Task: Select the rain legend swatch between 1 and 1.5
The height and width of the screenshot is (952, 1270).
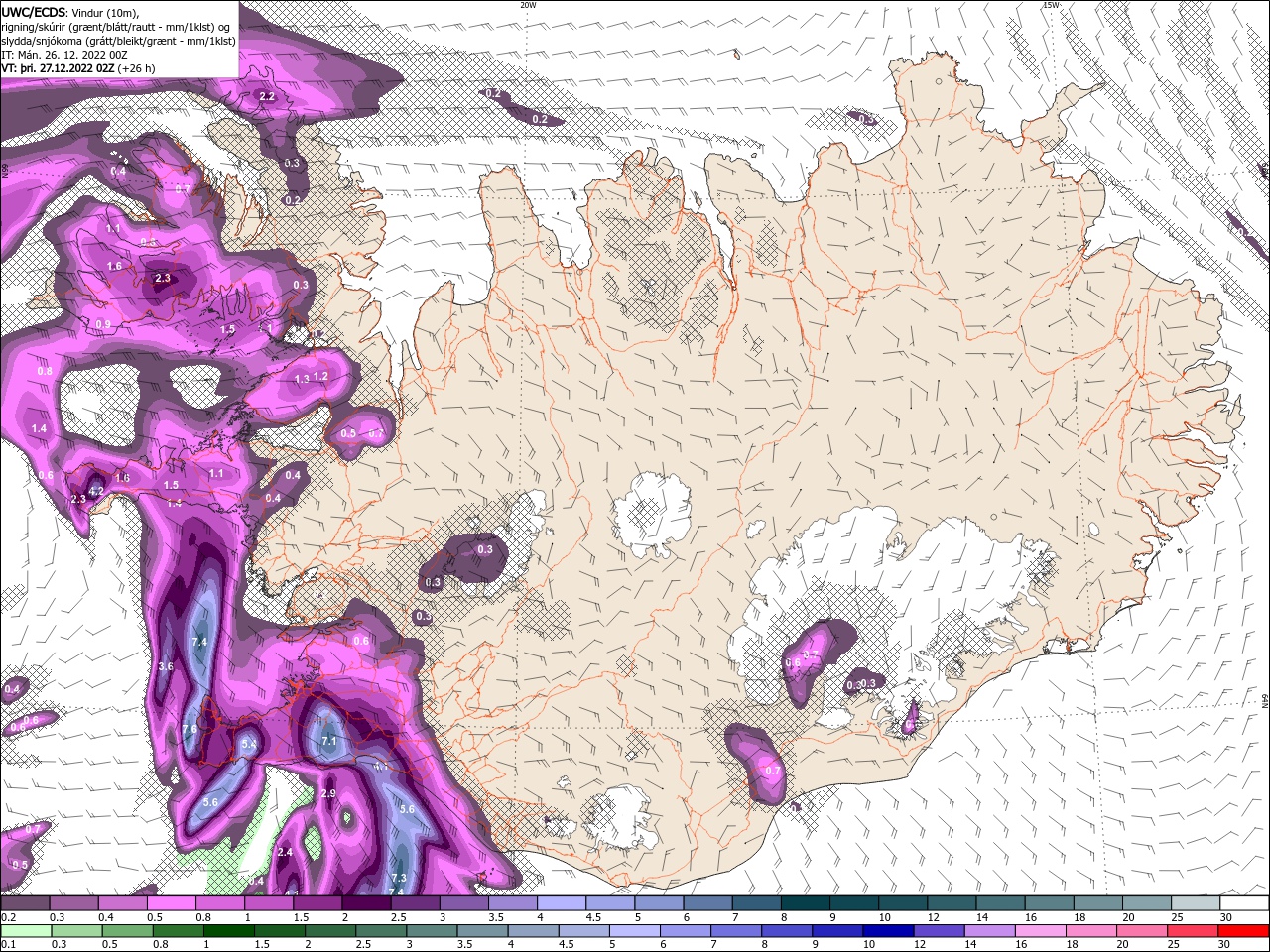Action: point(228,930)
